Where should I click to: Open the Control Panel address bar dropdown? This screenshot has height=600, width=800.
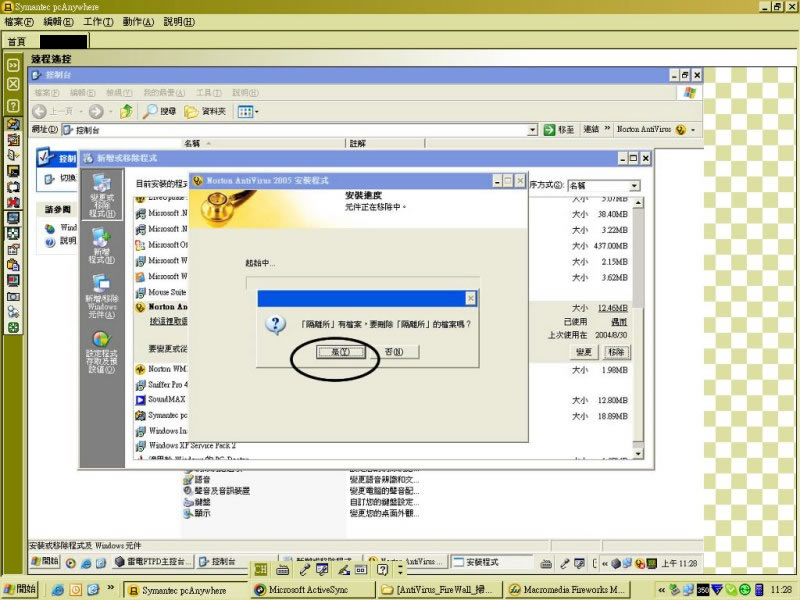point(533,130)
